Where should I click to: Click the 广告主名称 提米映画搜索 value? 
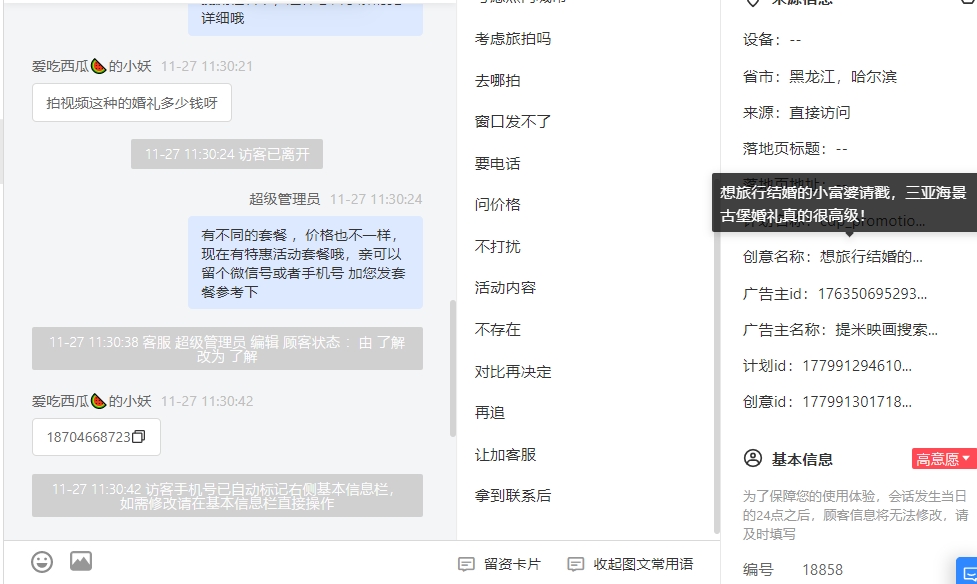887,330
